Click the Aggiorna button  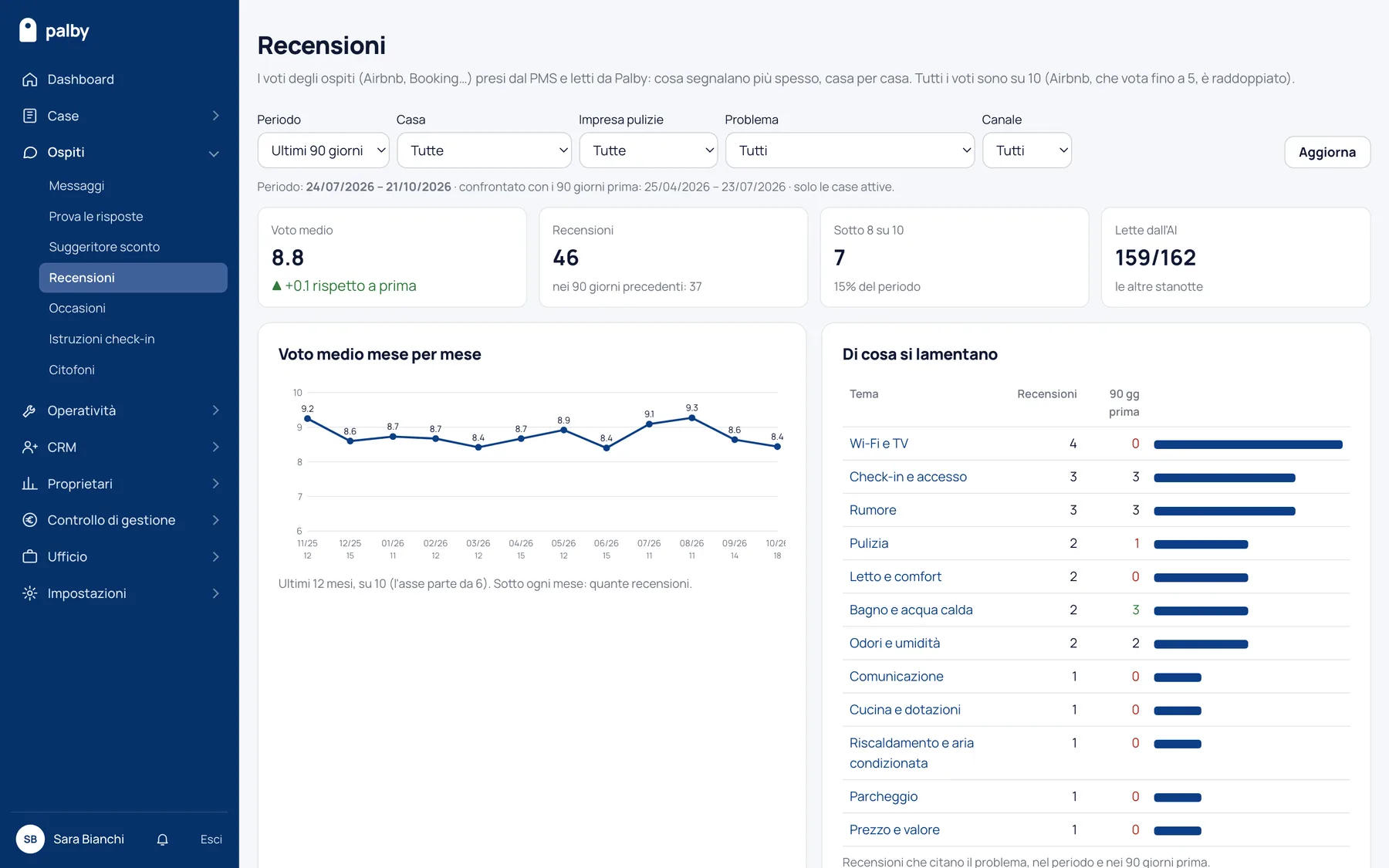tap(1326, 152)
